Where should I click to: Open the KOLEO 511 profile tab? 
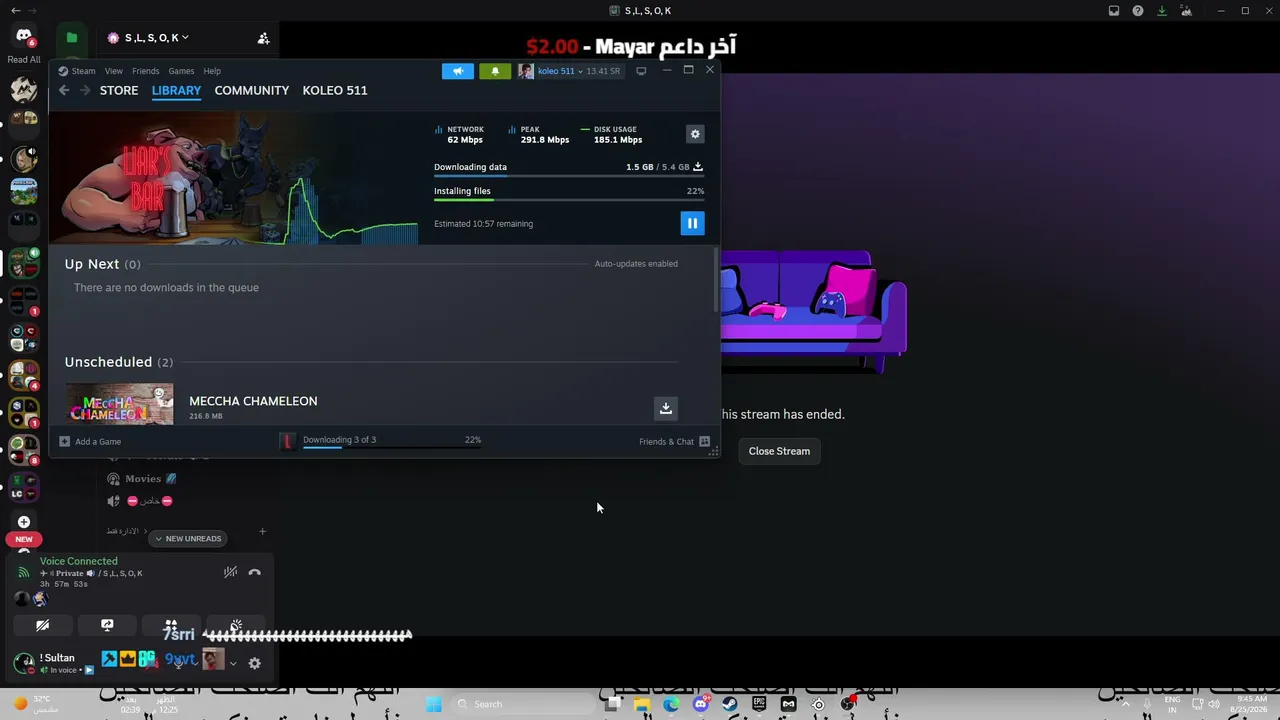[335, 90]
